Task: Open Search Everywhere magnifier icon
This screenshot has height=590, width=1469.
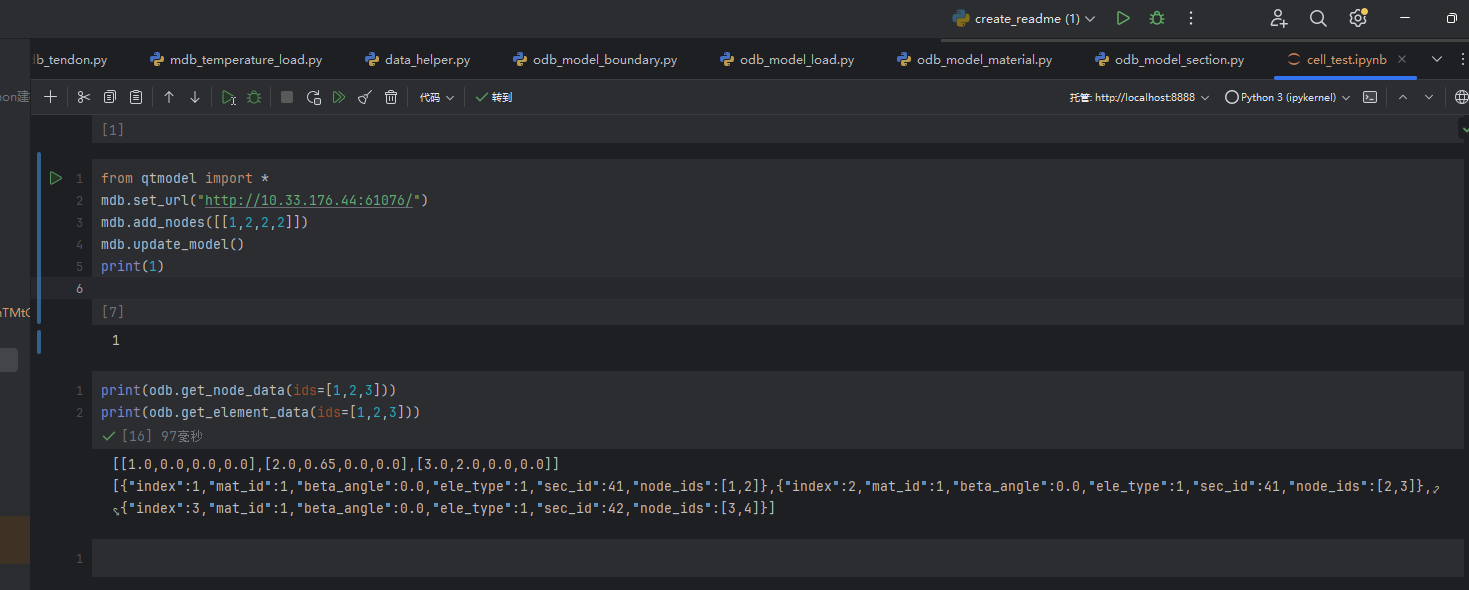Action: (1318, 18)
